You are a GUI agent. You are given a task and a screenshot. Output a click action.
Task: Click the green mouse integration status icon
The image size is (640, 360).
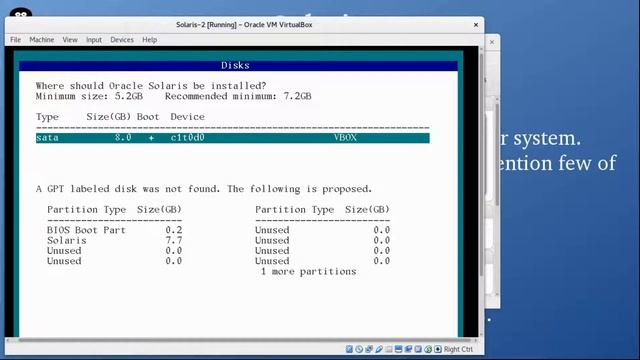[428, 349]
